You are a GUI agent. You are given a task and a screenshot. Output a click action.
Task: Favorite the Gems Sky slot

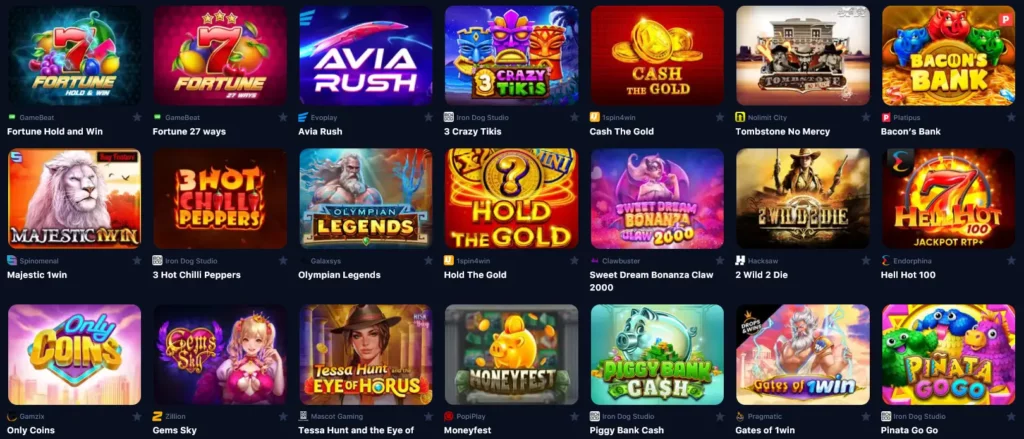coord(283,415)
